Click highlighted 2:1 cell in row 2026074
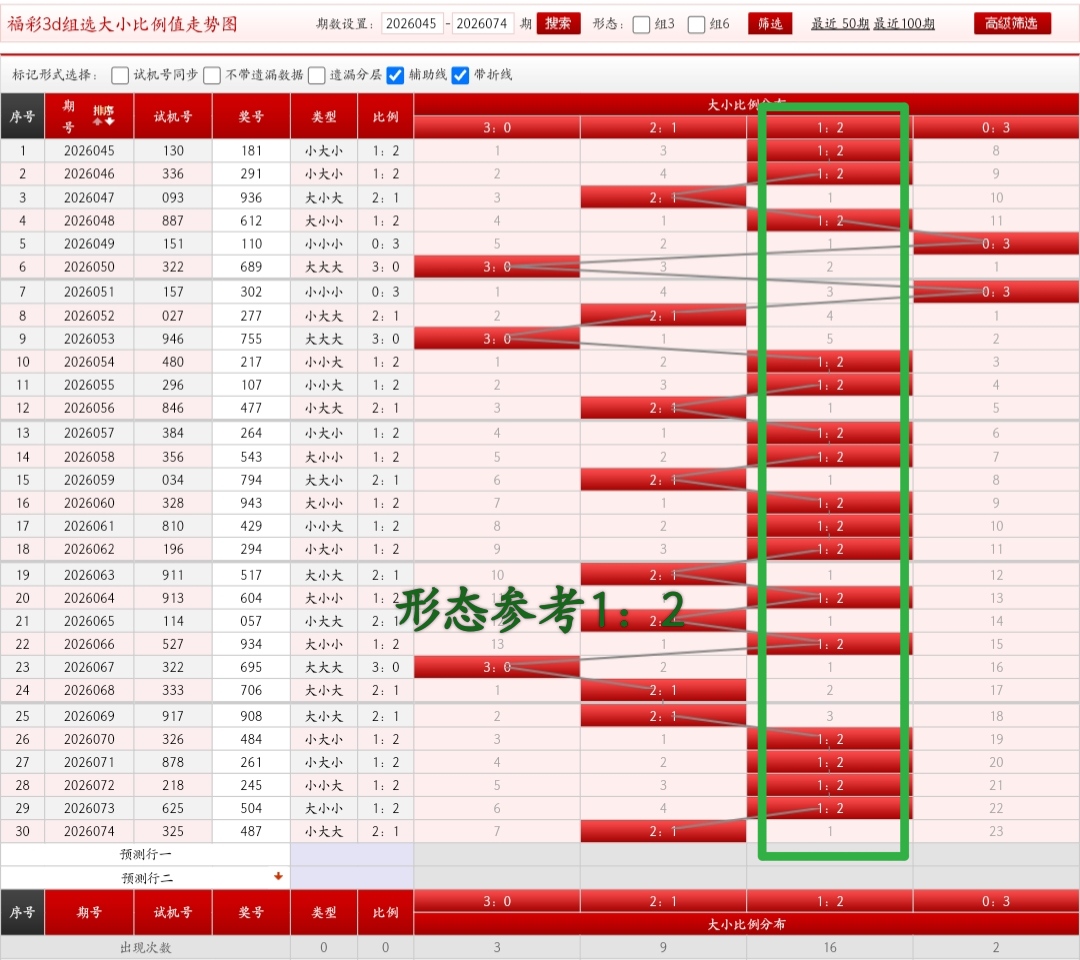 pyautogui.click(x=663, y=831)
